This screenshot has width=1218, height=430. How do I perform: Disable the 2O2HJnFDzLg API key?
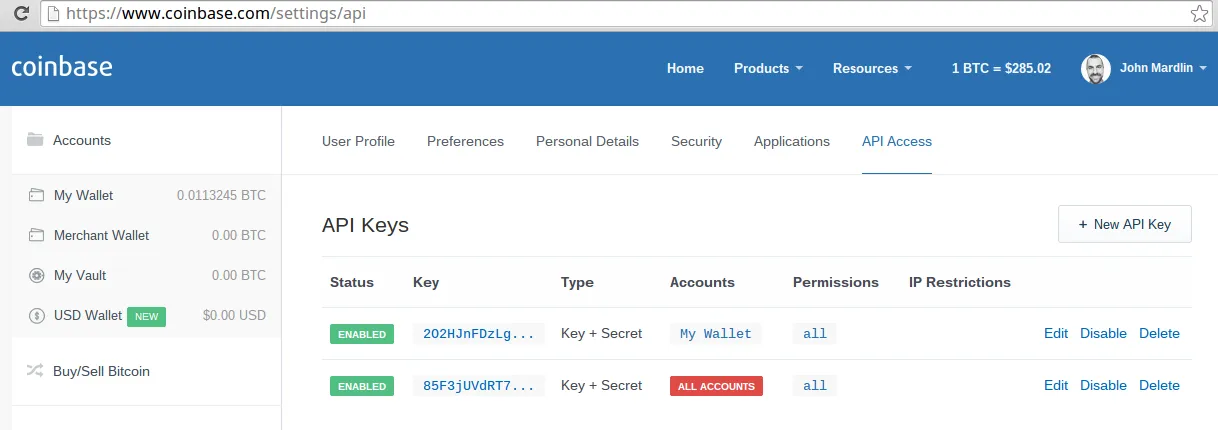pyautogui.click(x=1103, y=333)
